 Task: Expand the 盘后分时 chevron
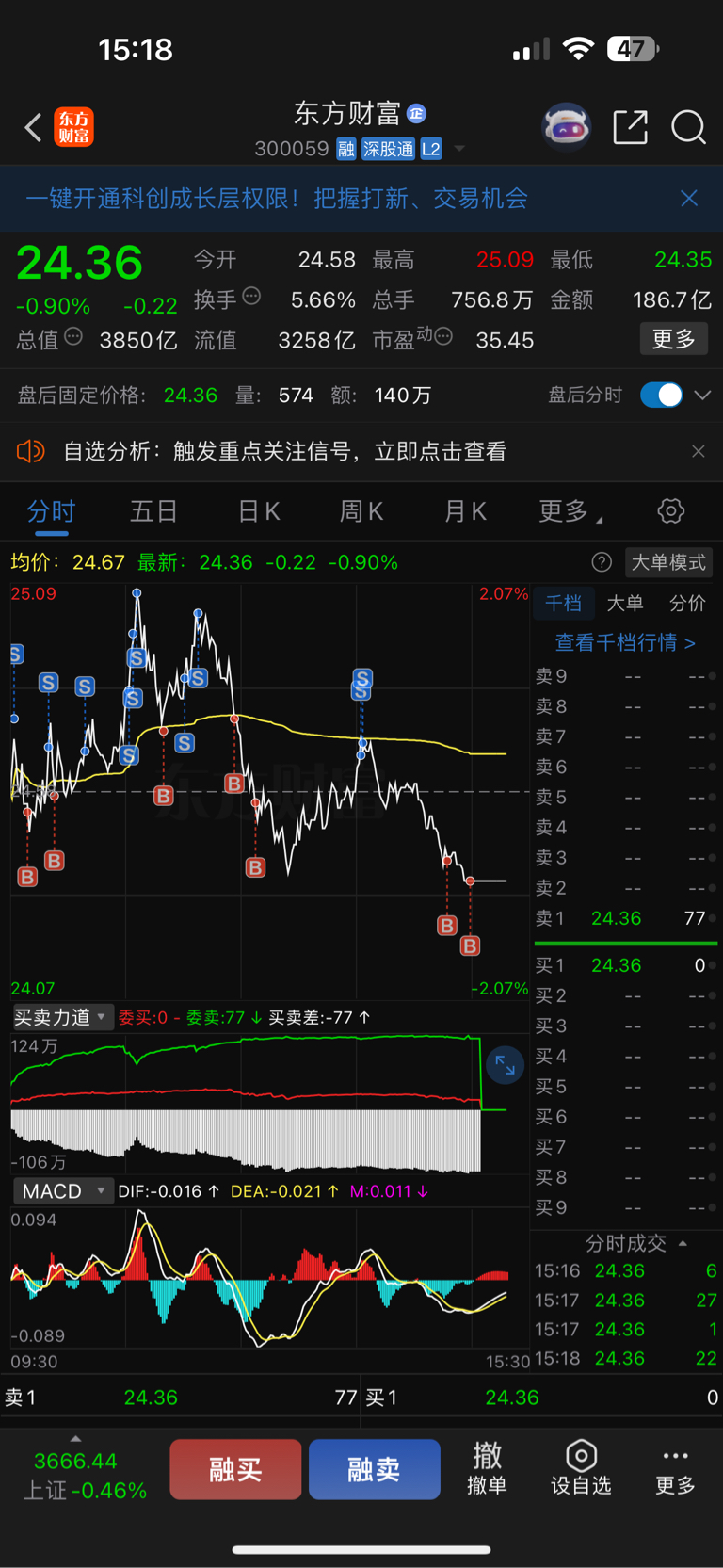pos(702,396)
